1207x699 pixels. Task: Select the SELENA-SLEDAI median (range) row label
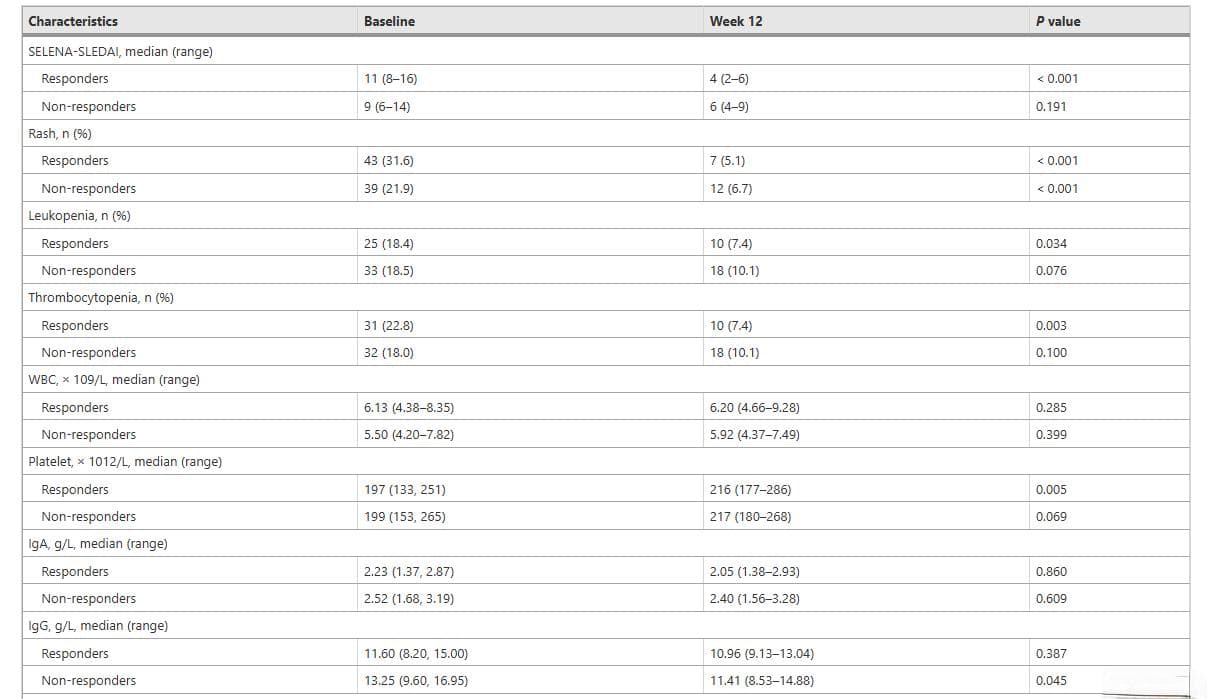click(120, 52)
